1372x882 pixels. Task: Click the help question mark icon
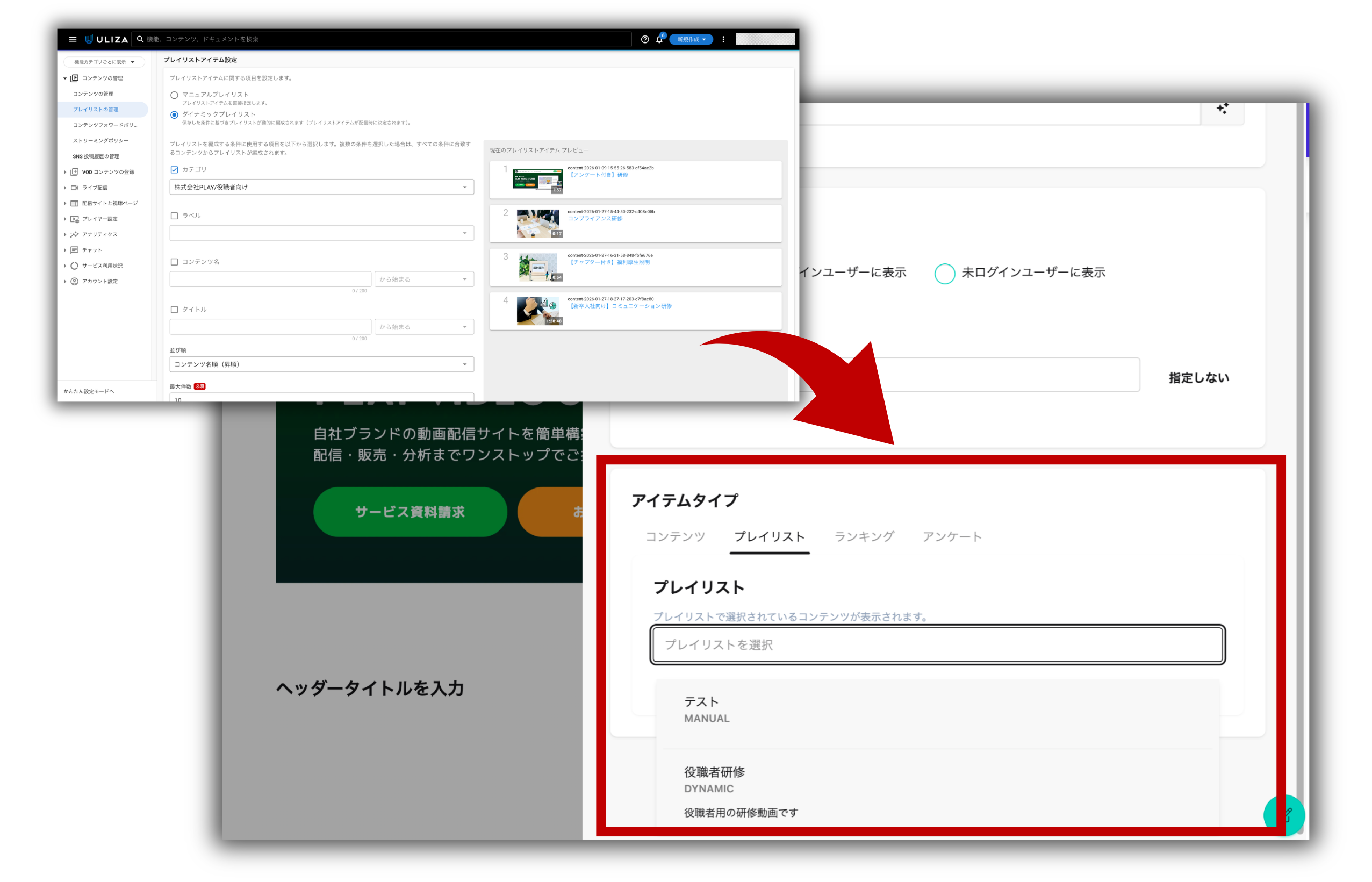tap(644, 39)
